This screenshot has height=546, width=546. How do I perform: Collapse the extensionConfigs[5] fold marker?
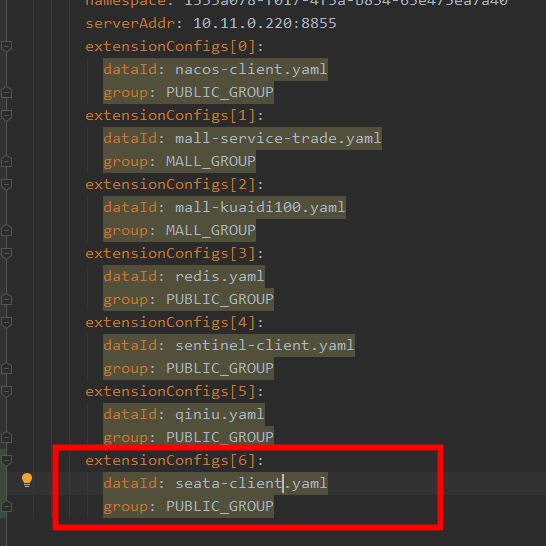6,391
